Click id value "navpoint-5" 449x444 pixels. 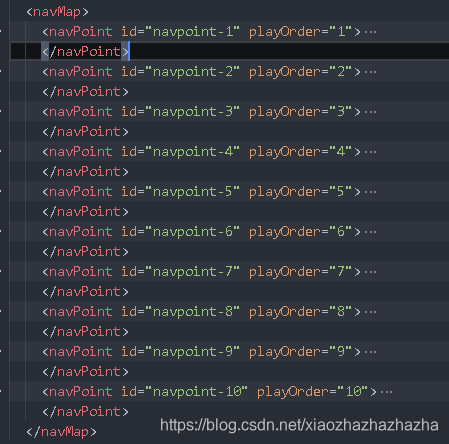click(x=192, y=192)
